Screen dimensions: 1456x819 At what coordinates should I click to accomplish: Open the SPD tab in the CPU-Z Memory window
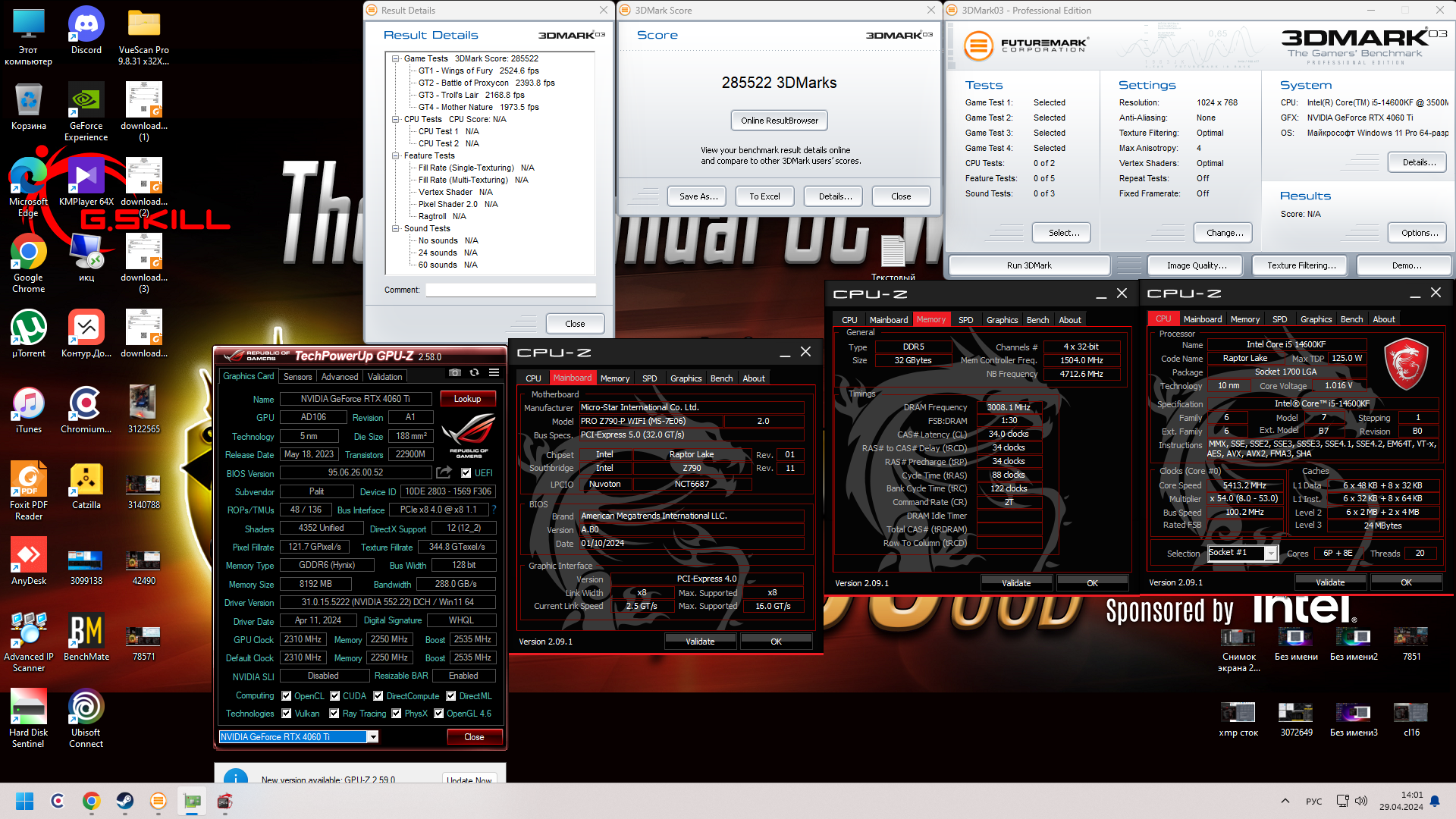(x=965, y=320)
